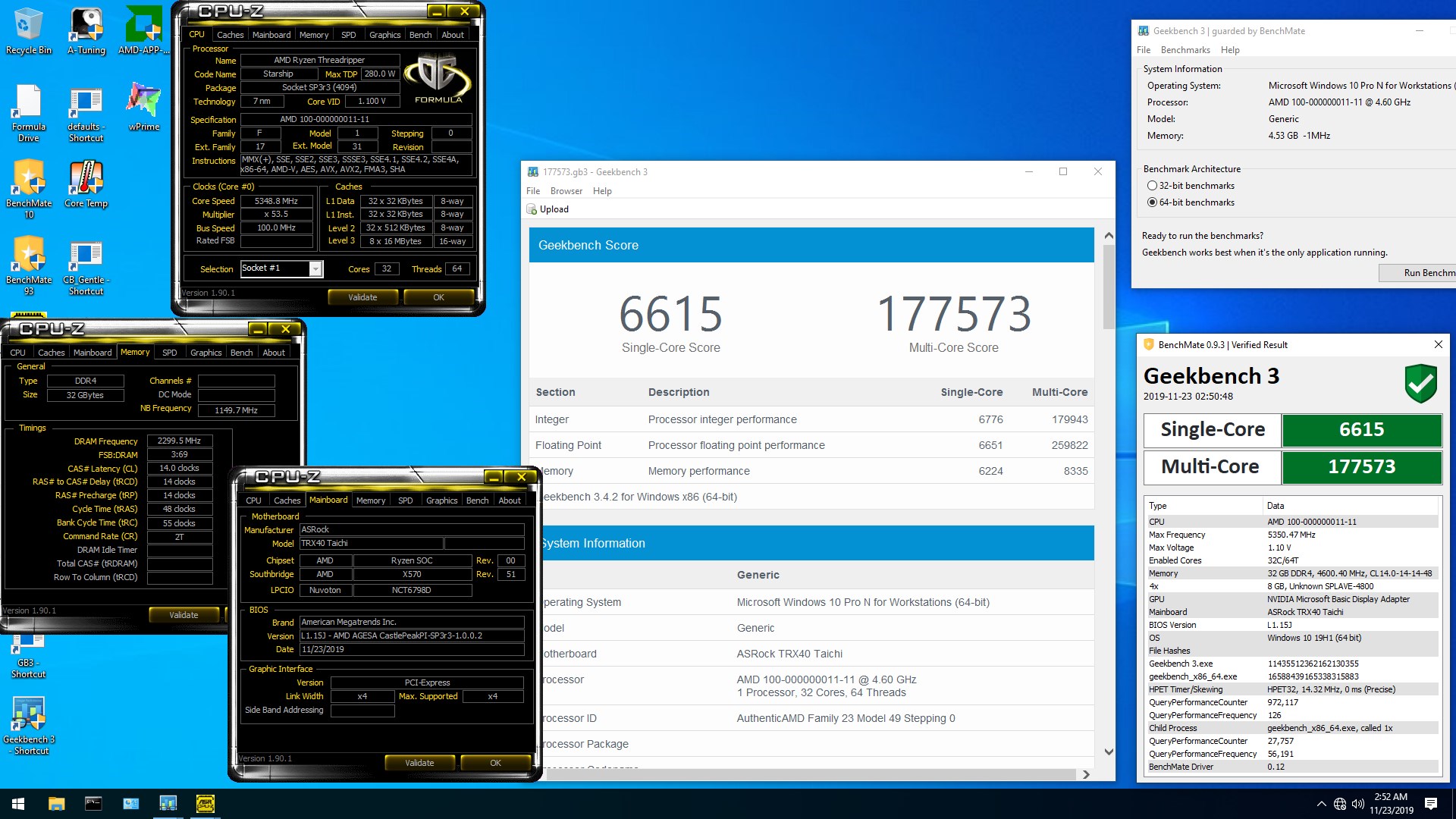Open the Browser menu in Geekbench 3
1456x819 pixels.
(566, 191)
